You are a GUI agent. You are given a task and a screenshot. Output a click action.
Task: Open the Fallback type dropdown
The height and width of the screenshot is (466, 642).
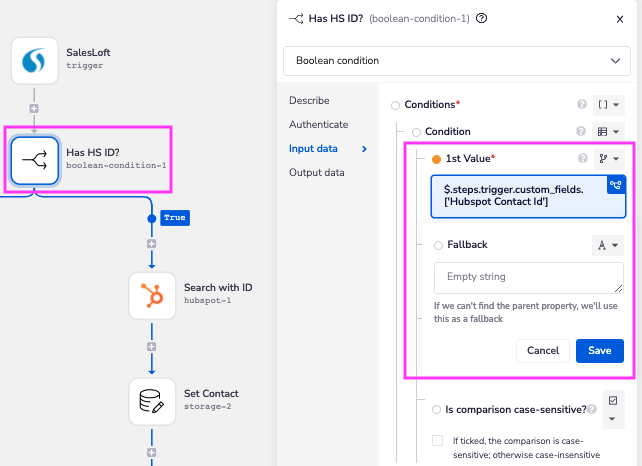click(x=607, y=245)
